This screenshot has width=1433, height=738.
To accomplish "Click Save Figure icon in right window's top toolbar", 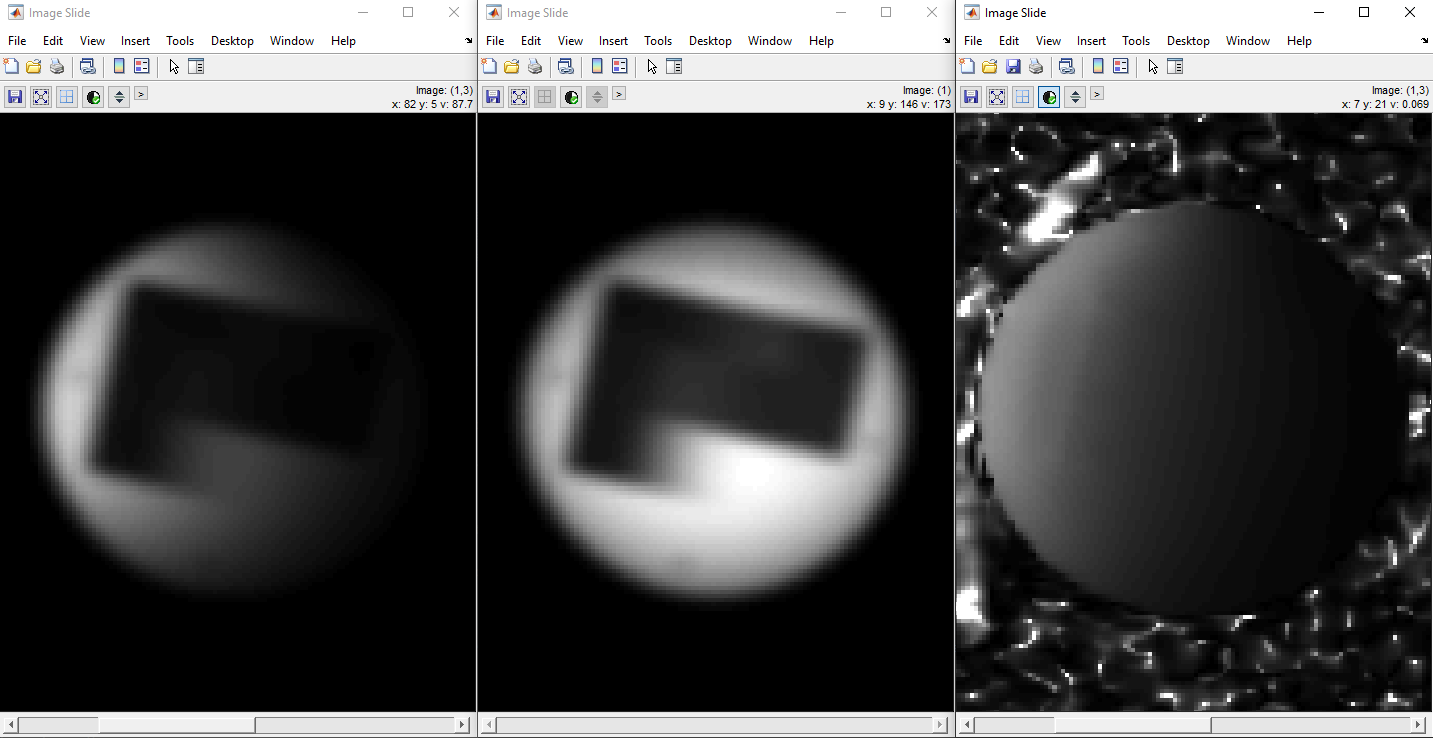I will 1013,67.
